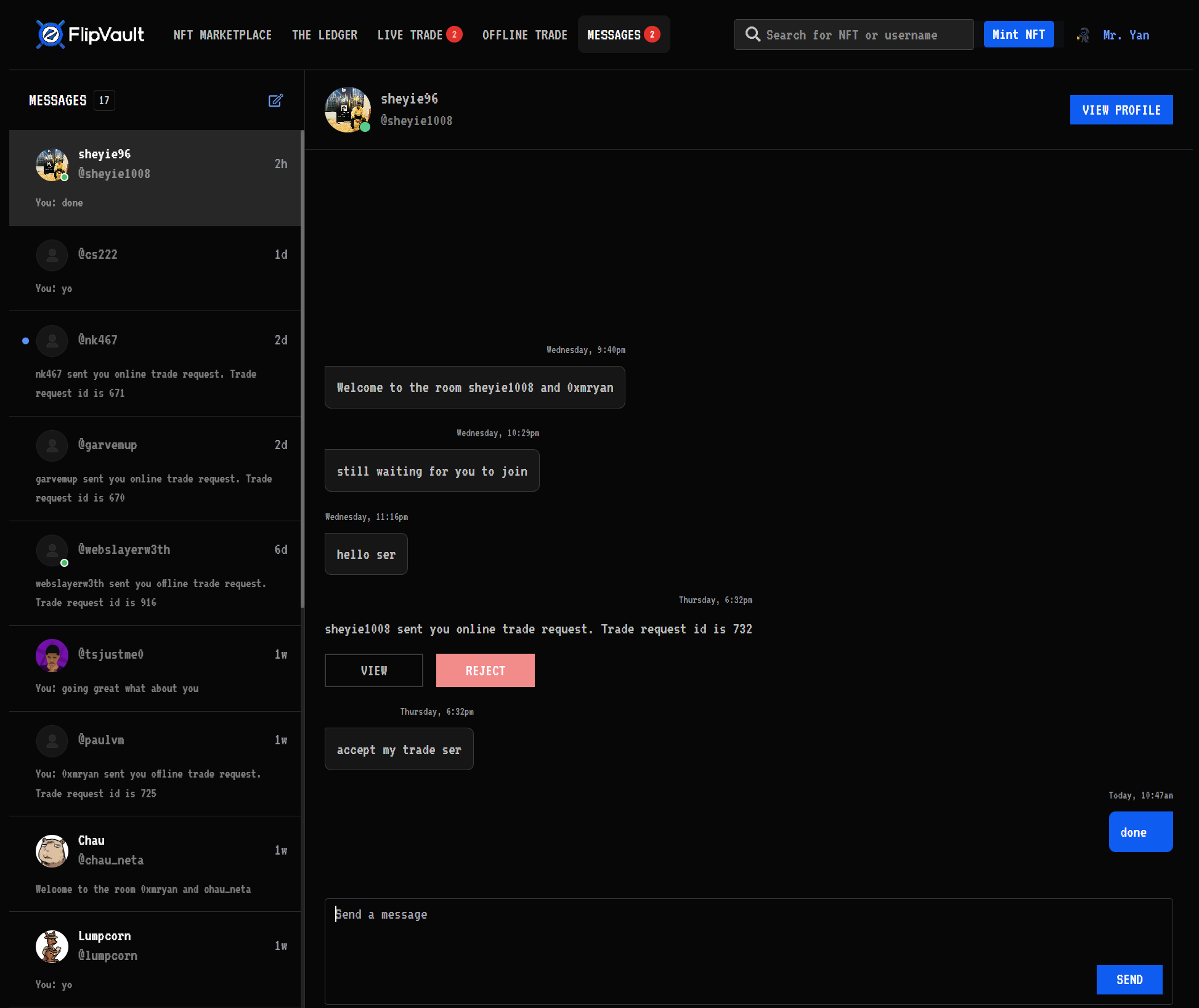
Task: Click the conversations list scrollbar
Action: click(x=303, y=370)
